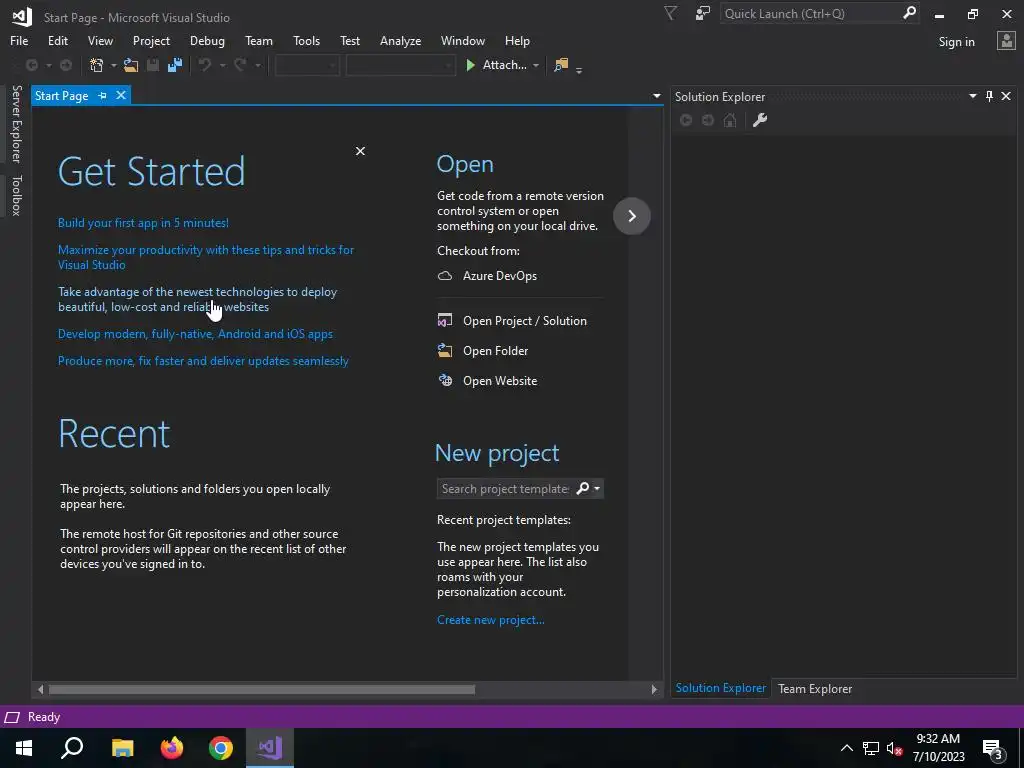Open the Debug menu
Screen dimensions: 1024x768
[x=207, y=40]
